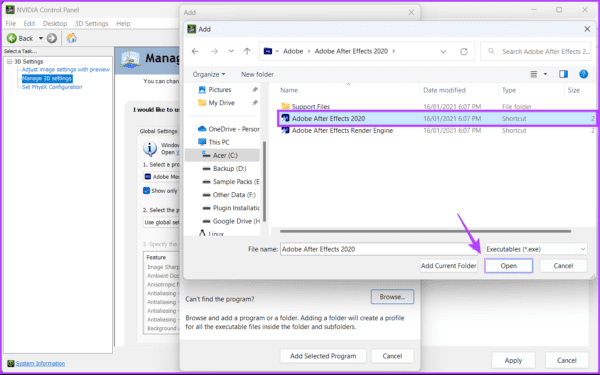Refresh the Adobe After Effects 2020 folder
This screenshot has width=600, height=375.
(464, 51)
